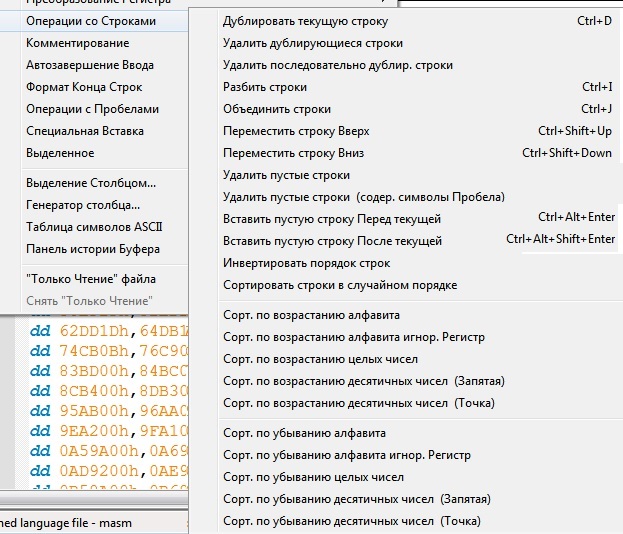623x534 pixels.
Task: Select 'Инвертировать порядок строк'
Action: click(306, 263)
